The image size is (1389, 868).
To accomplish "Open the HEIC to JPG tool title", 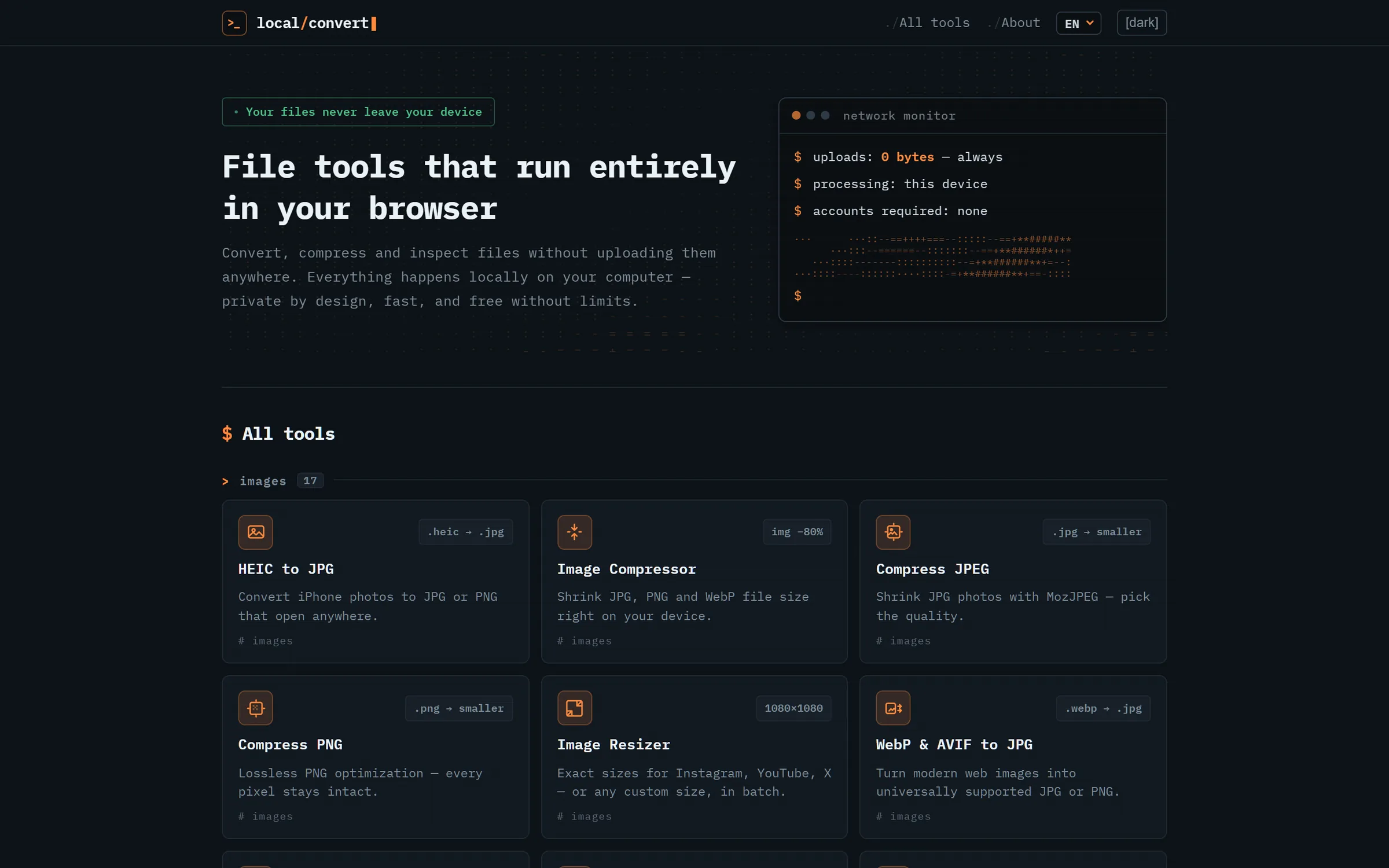I will [286, 569].
